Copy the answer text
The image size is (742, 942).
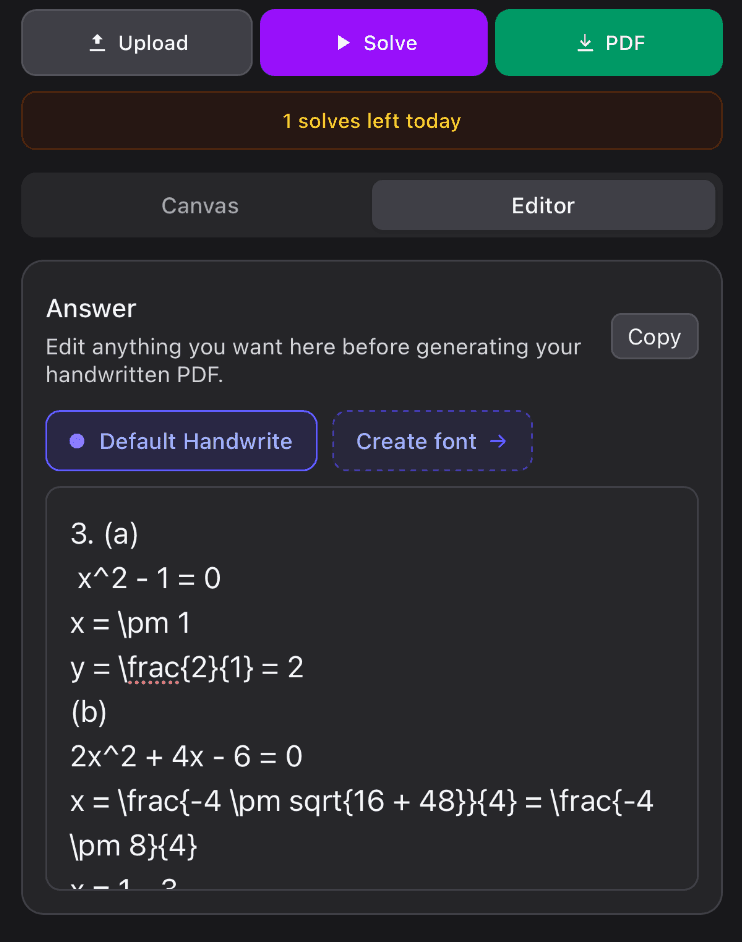point(654,337)
